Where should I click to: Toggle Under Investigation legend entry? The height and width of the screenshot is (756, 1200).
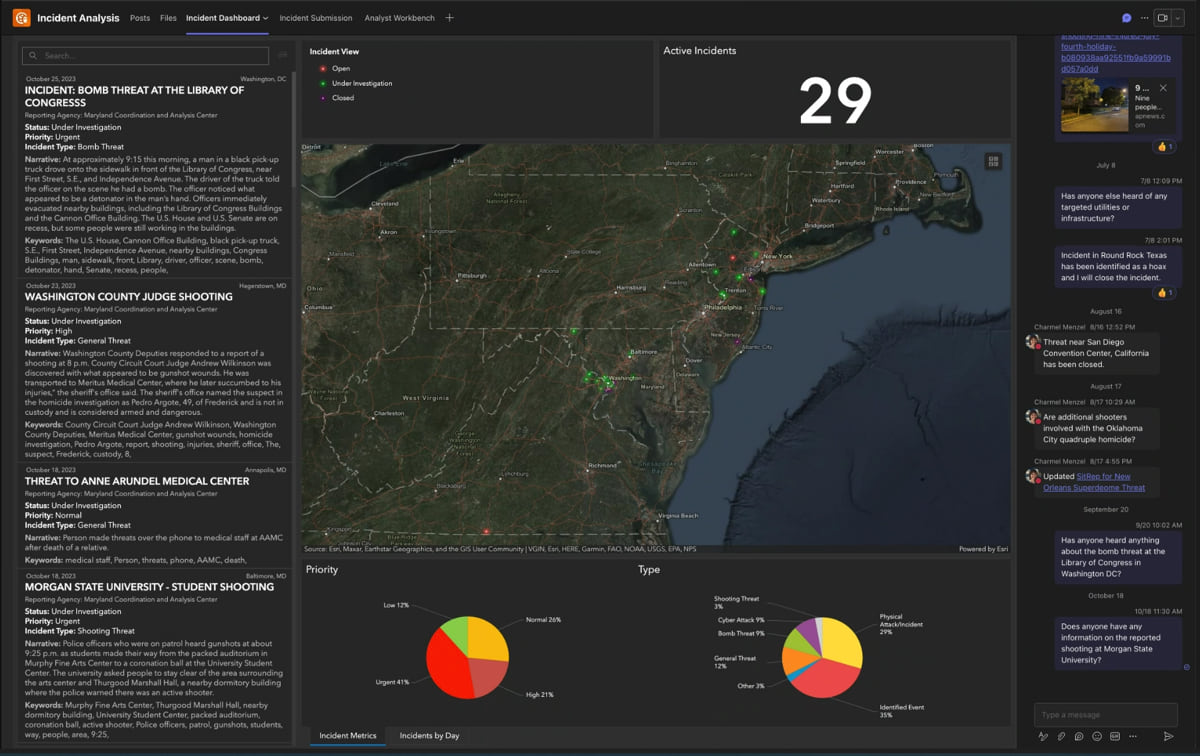(x=355, y=83)
